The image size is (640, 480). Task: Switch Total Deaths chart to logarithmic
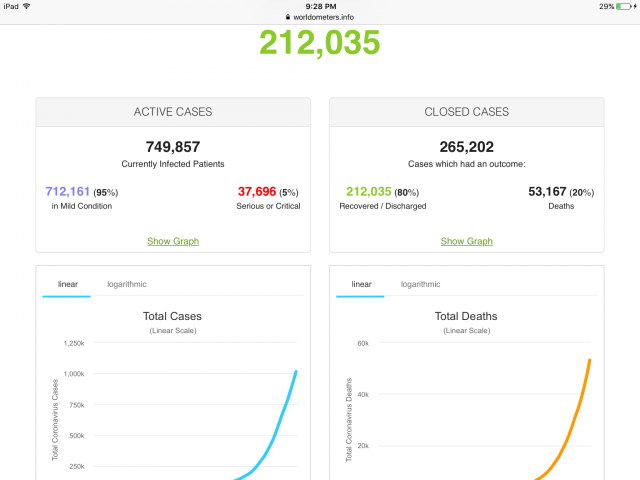[x=420, y=284]
